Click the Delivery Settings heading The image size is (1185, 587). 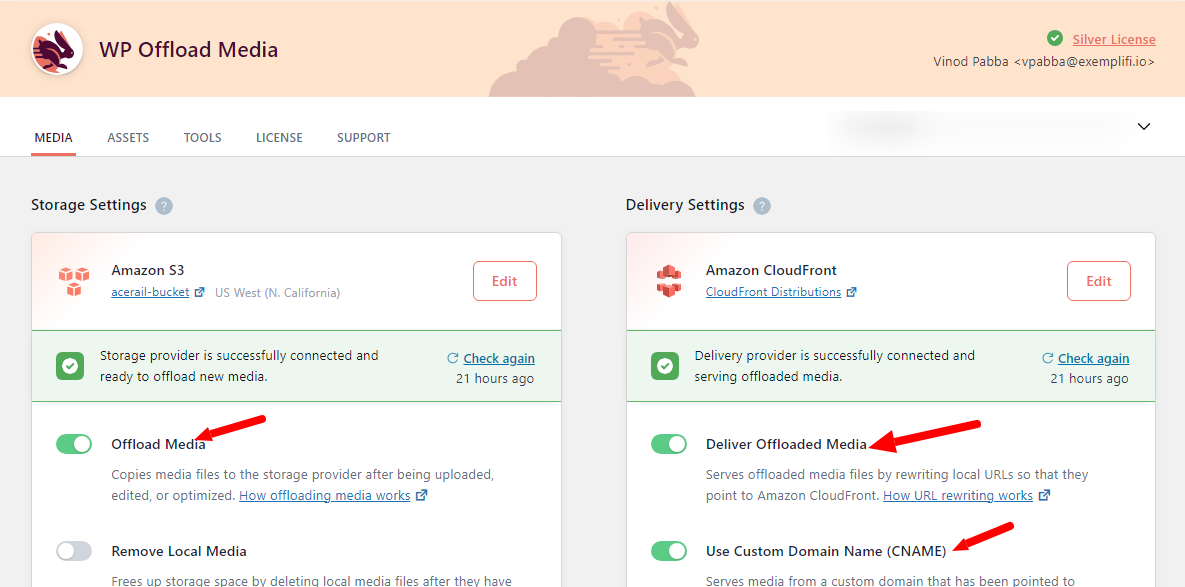[685, 205]
